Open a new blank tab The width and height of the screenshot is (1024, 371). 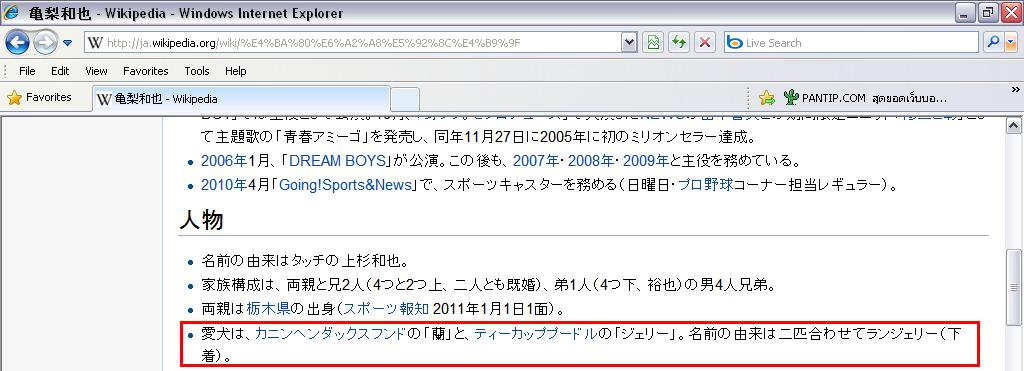click(405, 99)
